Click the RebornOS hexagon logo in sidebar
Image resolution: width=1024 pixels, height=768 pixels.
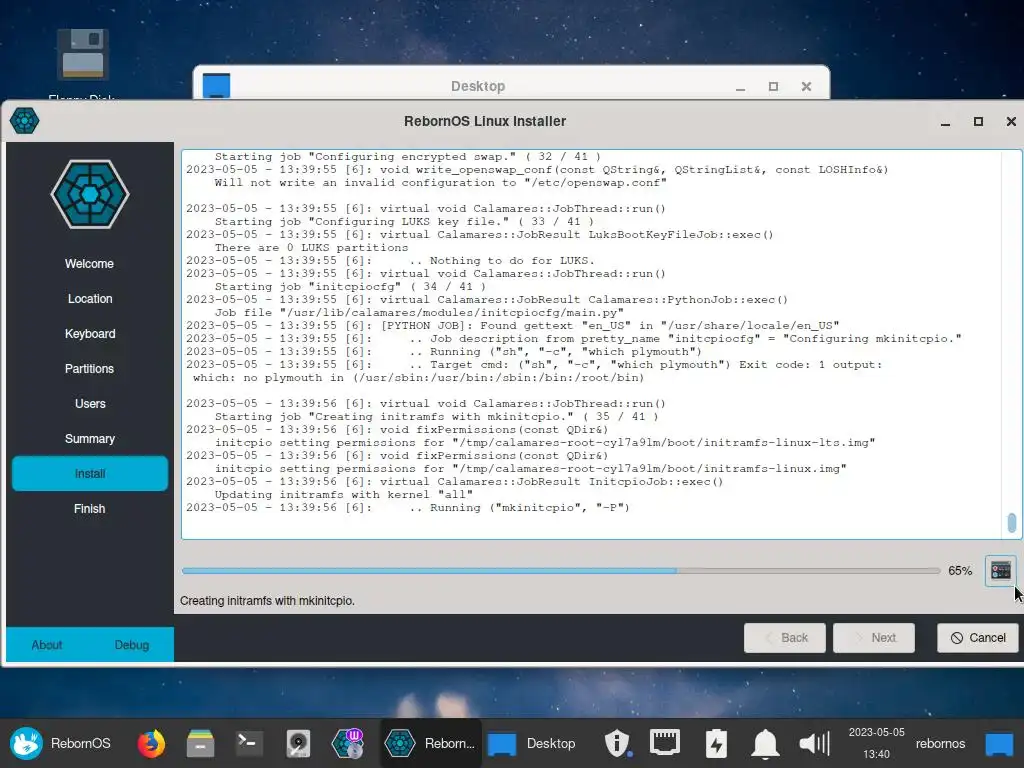[x=90, y=195]
